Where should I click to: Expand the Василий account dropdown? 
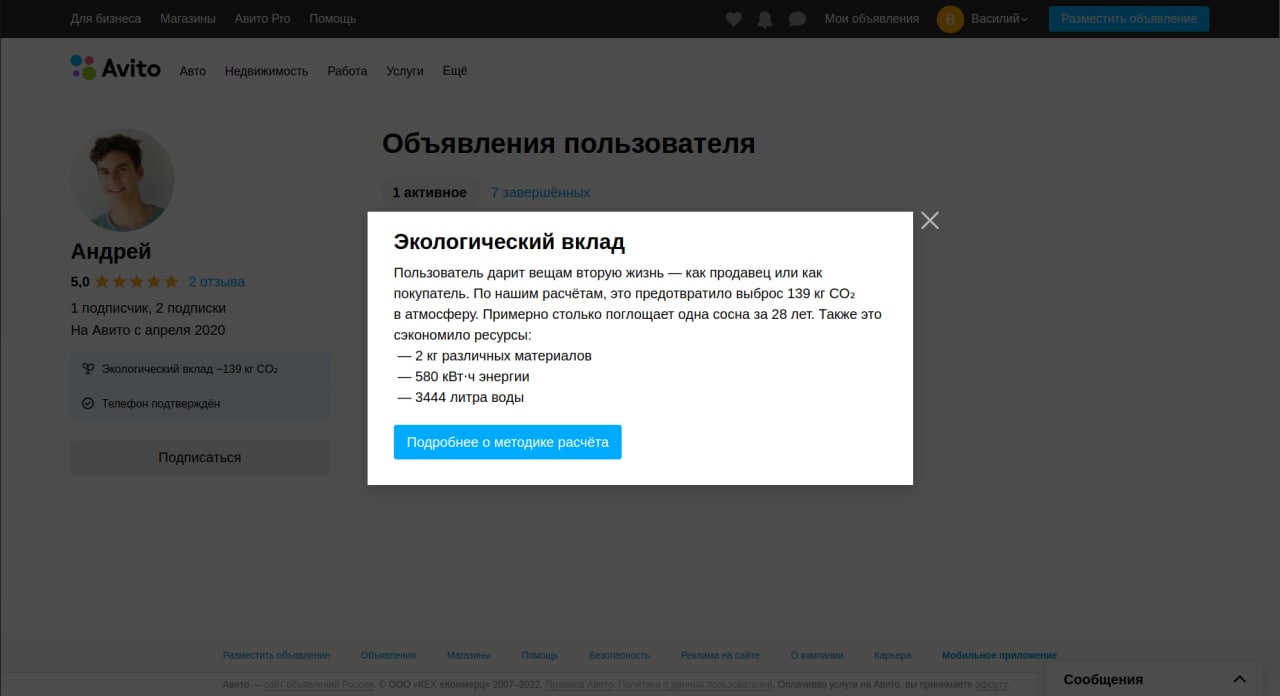coord(999,19)
